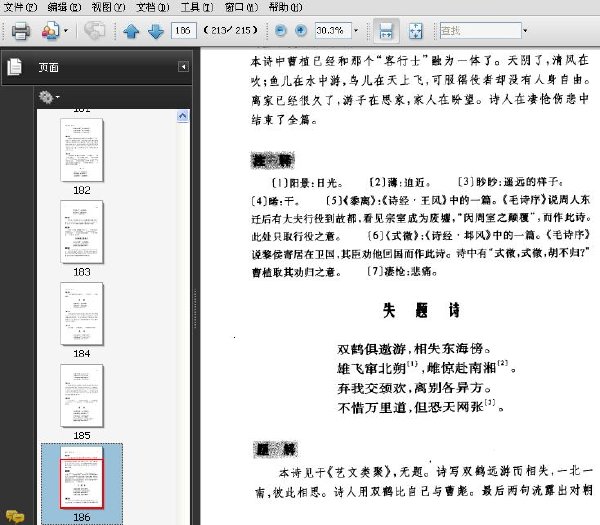Click thumbnail scrollbar up arrow
This screenshot has width=600, height=525.
tap(183, 116)
